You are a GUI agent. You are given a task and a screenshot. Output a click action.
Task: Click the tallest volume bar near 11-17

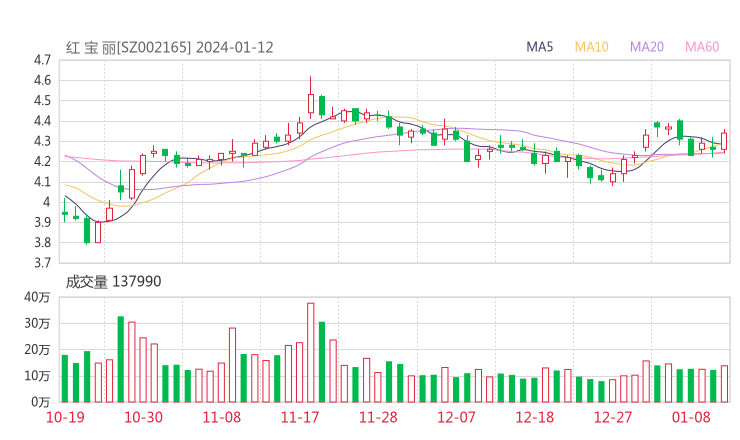pos(311,353)
